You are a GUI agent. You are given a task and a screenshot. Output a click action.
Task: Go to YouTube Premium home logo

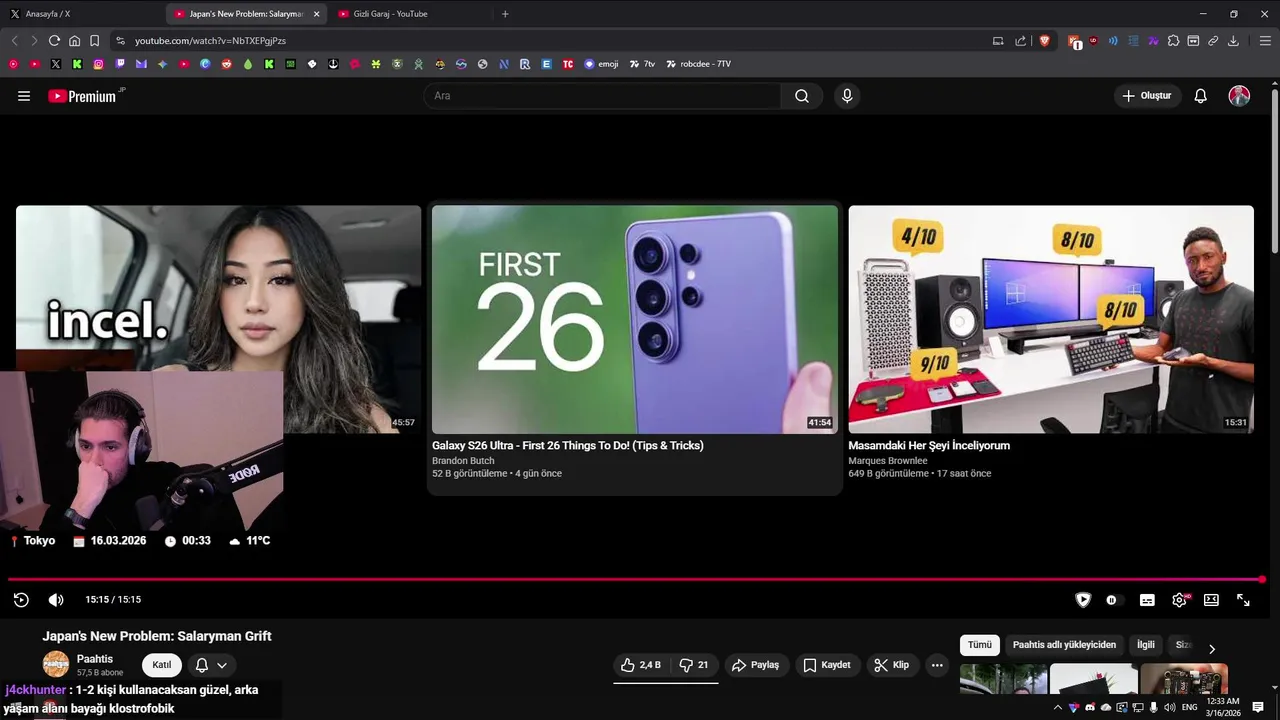(82, 96)
